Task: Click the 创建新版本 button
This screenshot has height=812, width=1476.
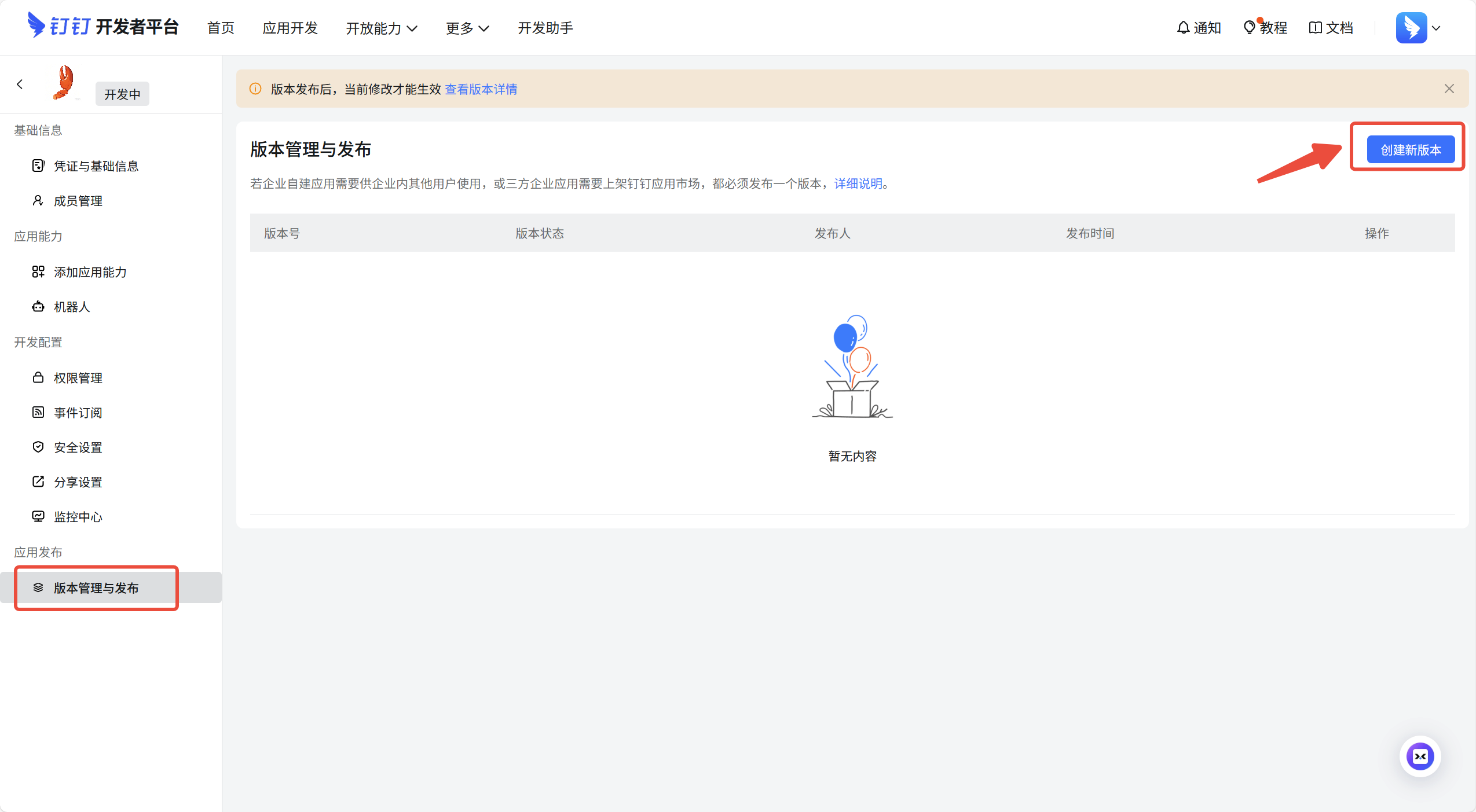Action: click(1410, 150)
